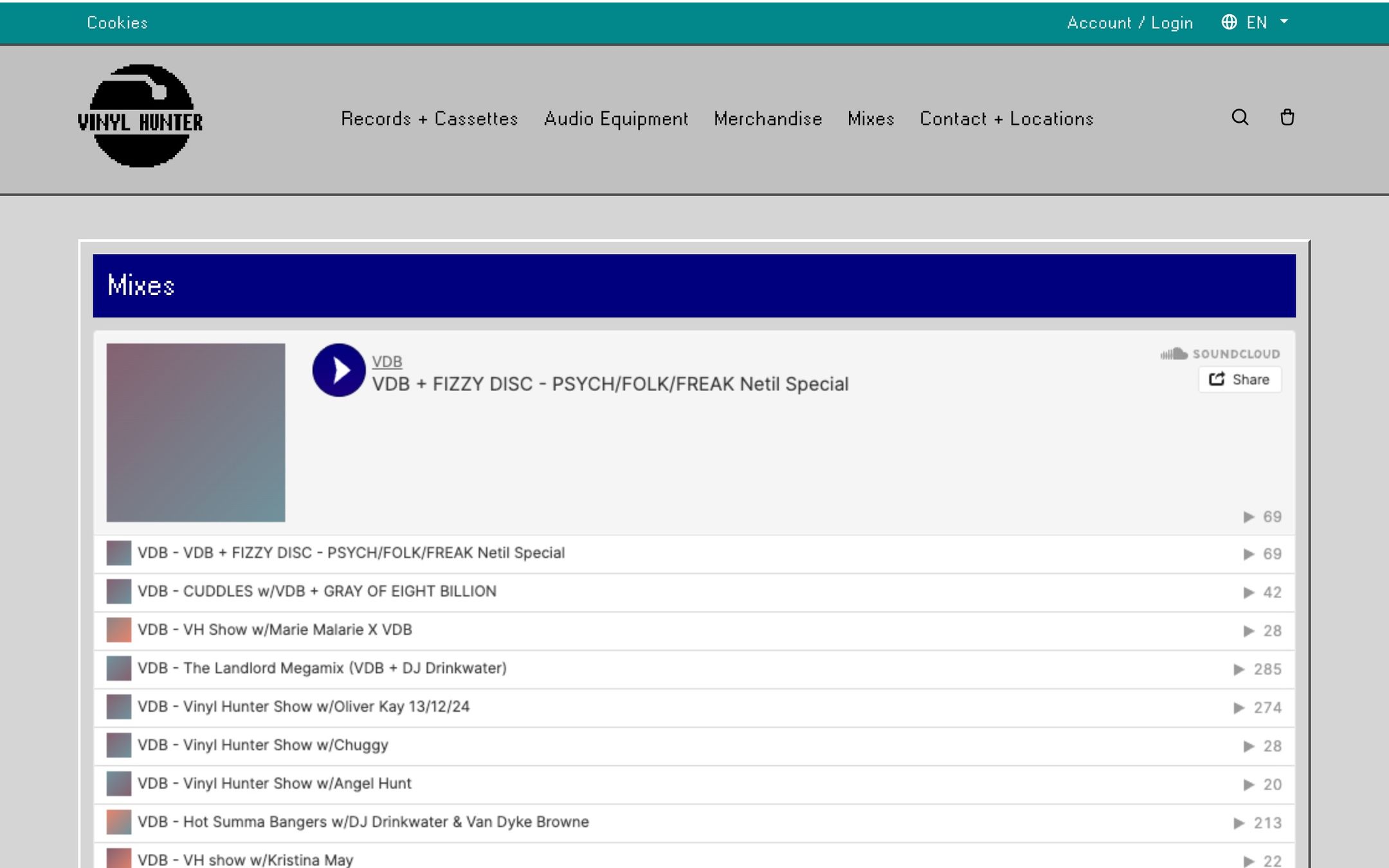Click the Vinyl Hunter logo
The height and width of the screenshot is (868, 1389).
coord(140,116)
